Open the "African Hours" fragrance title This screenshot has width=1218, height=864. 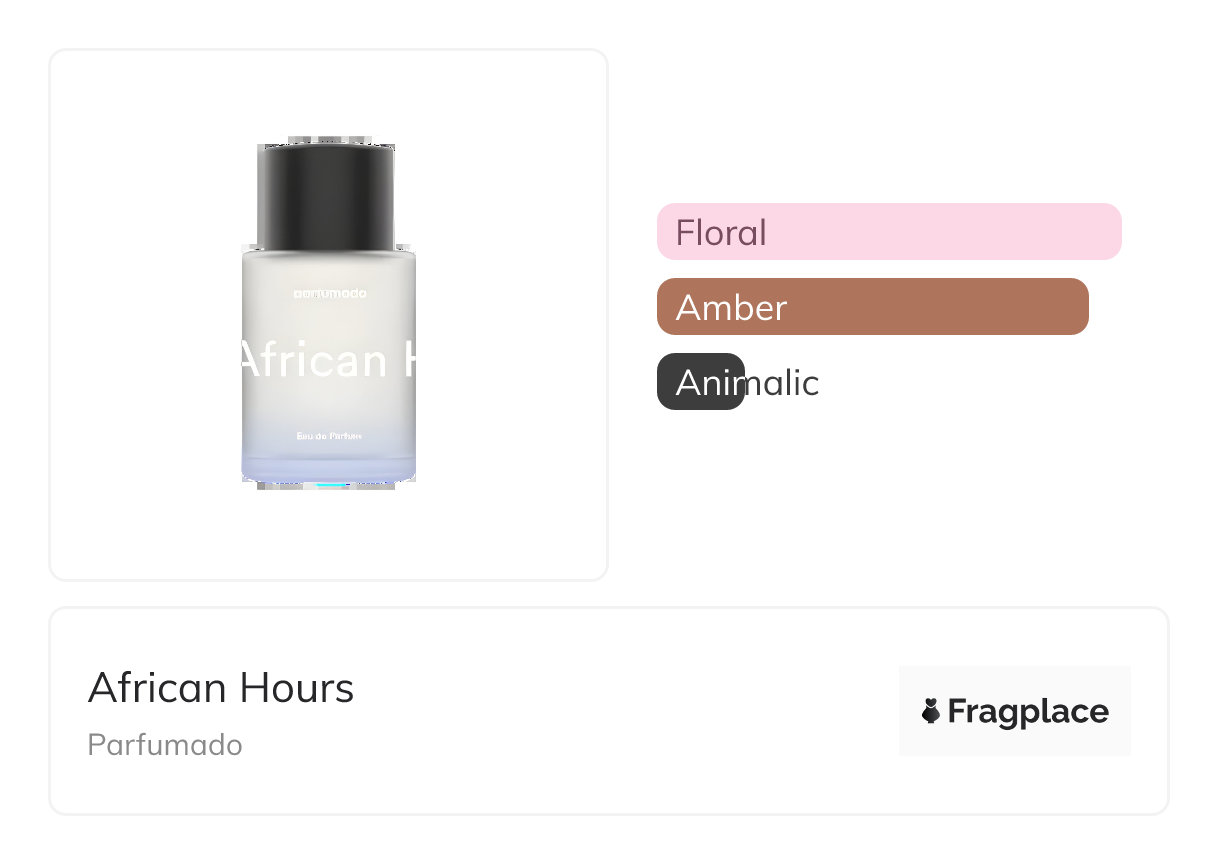[221, 688]
